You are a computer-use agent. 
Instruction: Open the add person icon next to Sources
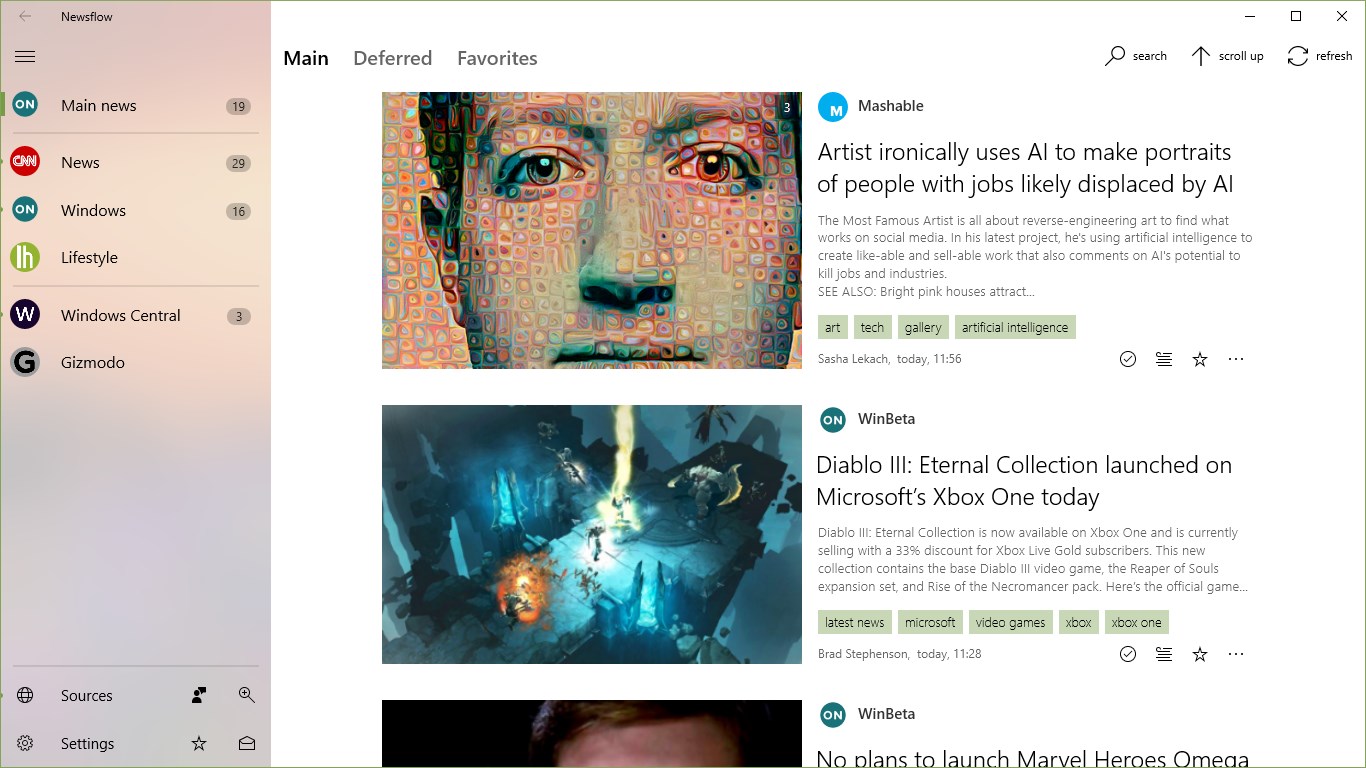pyautogui.click(x=198, y=695)
